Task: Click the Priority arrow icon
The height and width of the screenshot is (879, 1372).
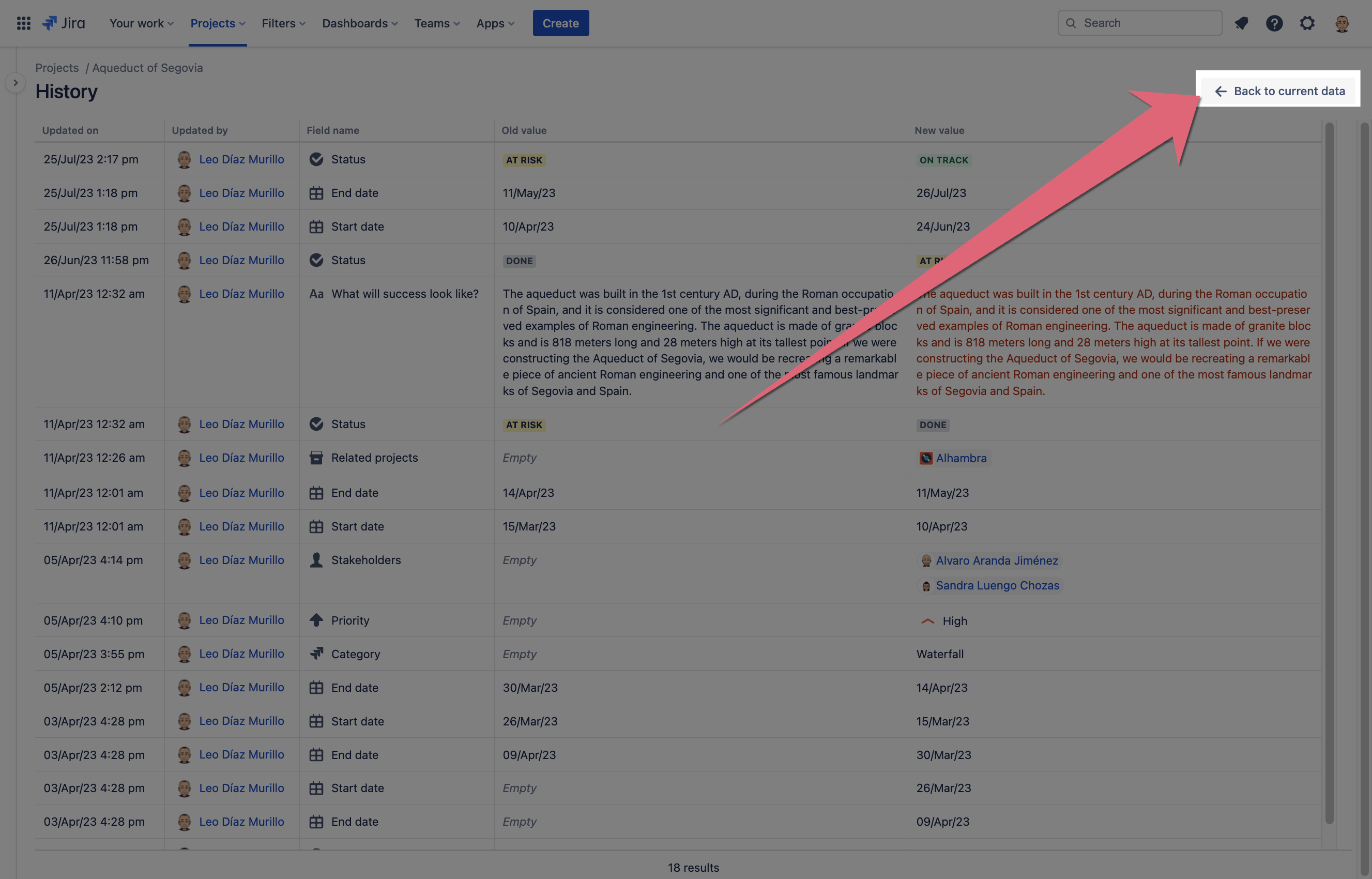Action: (317, 620)
